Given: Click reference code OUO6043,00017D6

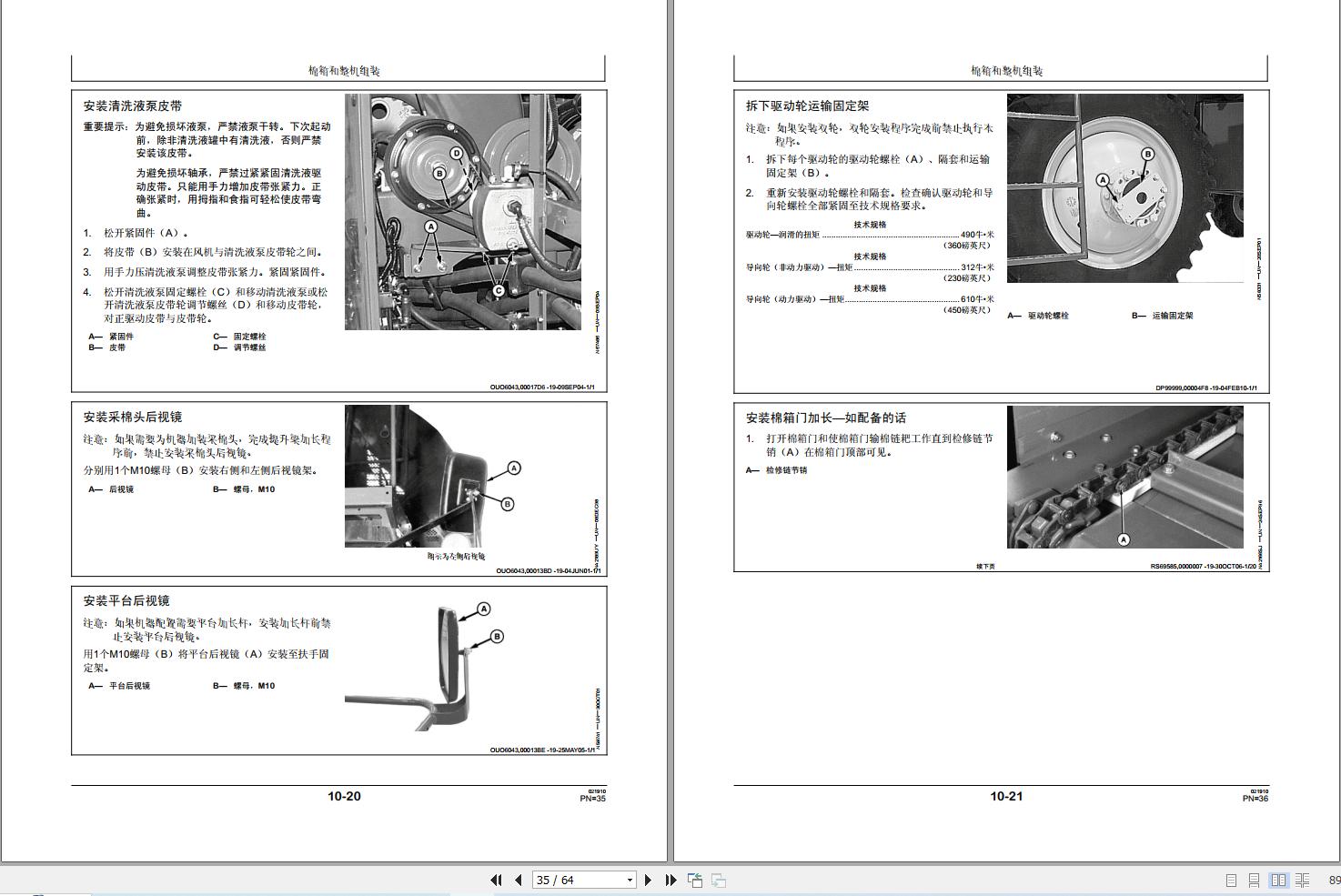Looking at the screenshot, I should 518,388.
